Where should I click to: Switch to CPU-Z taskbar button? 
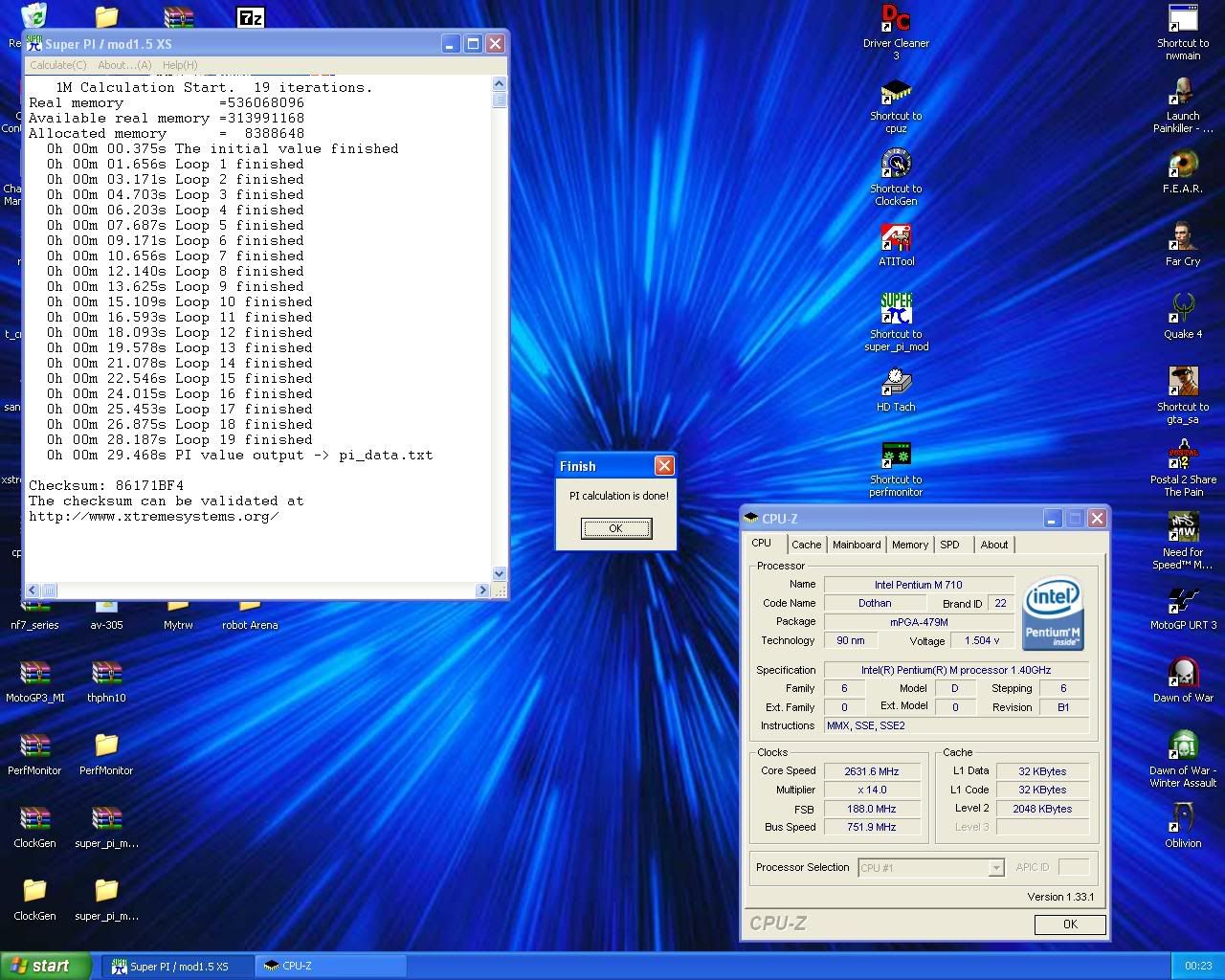(331, 966)
